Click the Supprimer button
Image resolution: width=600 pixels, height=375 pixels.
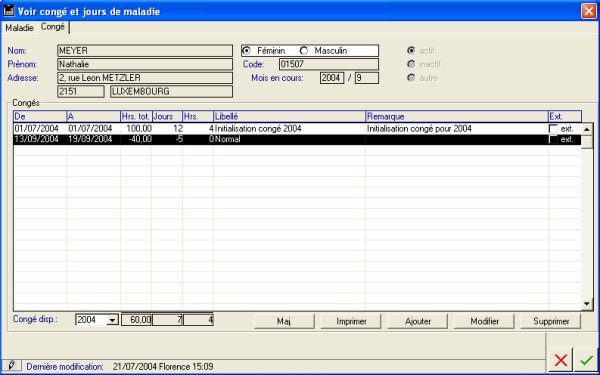pos(551,321)
